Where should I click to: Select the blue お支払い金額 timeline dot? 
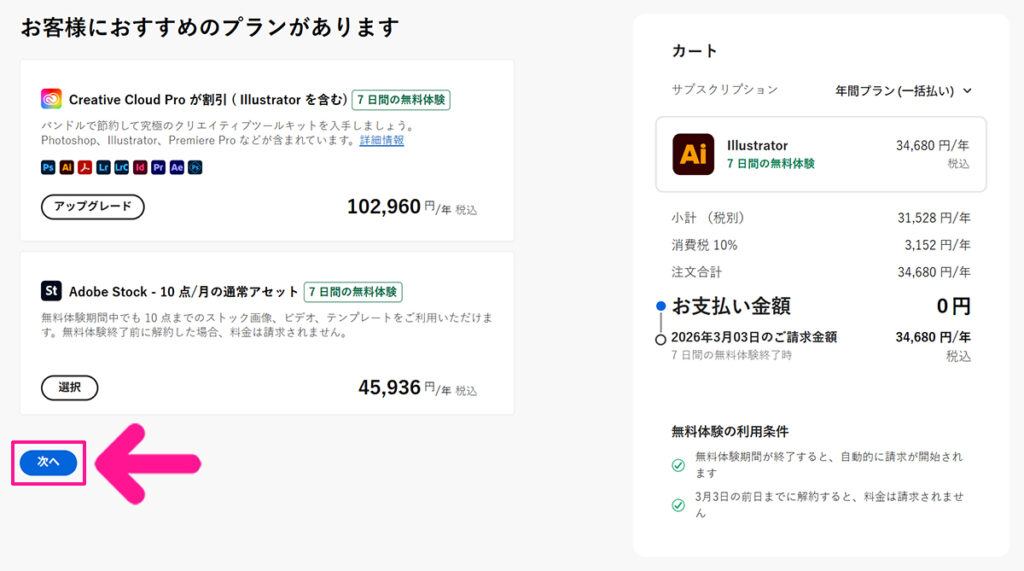pos(661,306)
